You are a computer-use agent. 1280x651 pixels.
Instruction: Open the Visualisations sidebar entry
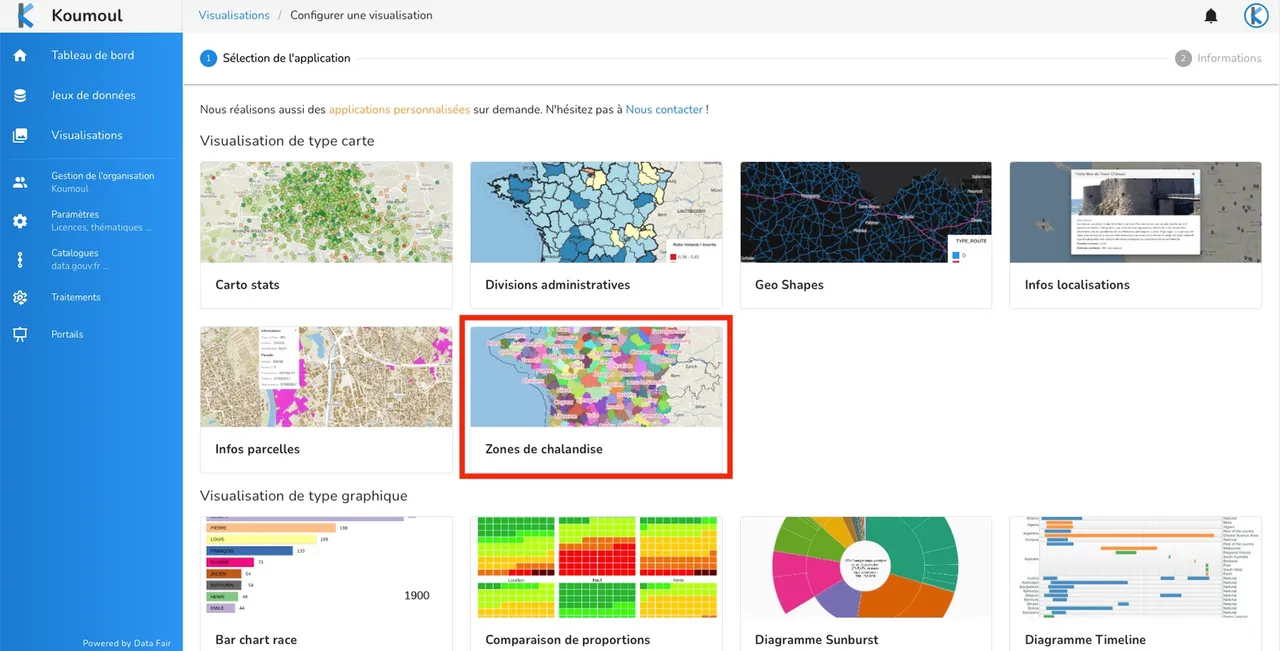pyautogui.click(x=91, y=135)
